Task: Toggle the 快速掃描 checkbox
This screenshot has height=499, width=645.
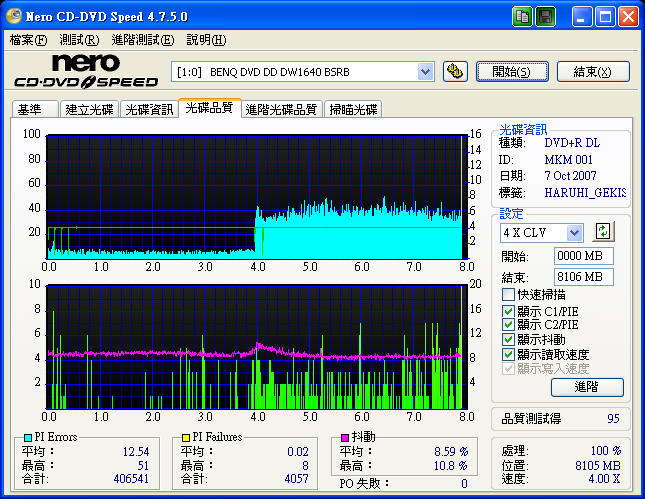Action: tap(508, 295)
